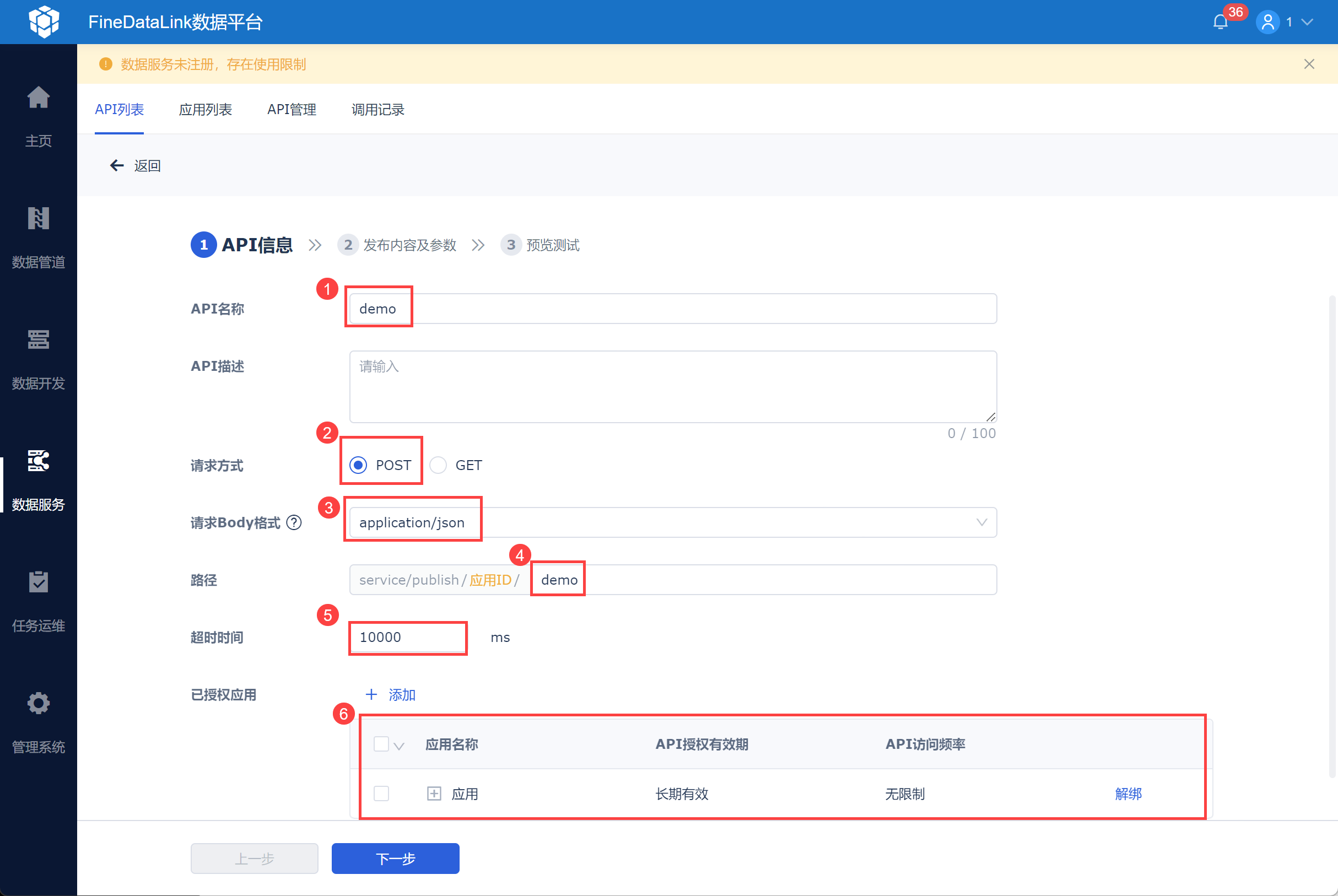The width and height of the screenshot is (1338, 896).
Task: Open the user account dropdown menu
Action: coord(1307,22)
